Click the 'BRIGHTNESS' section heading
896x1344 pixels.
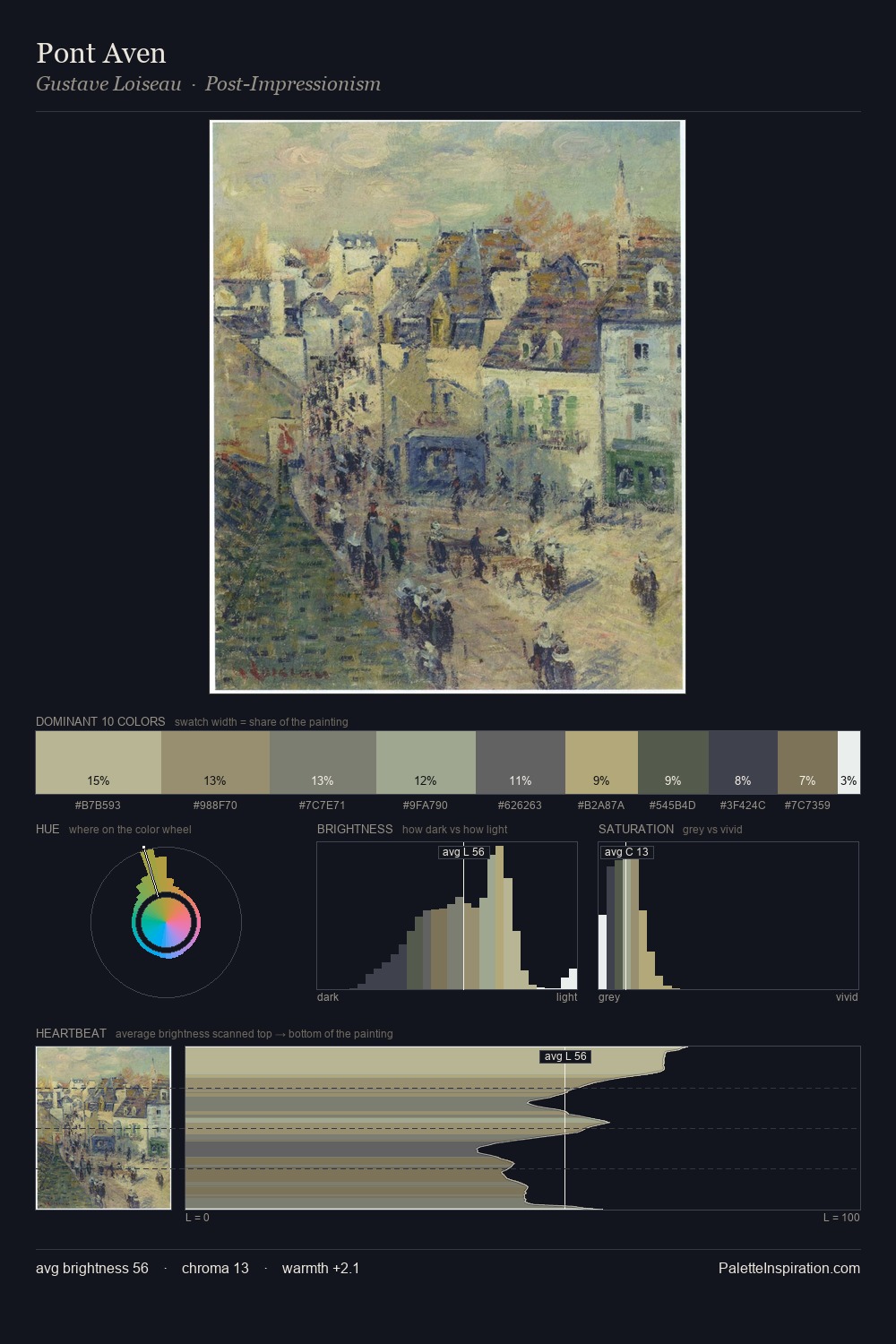coord(355,829)
